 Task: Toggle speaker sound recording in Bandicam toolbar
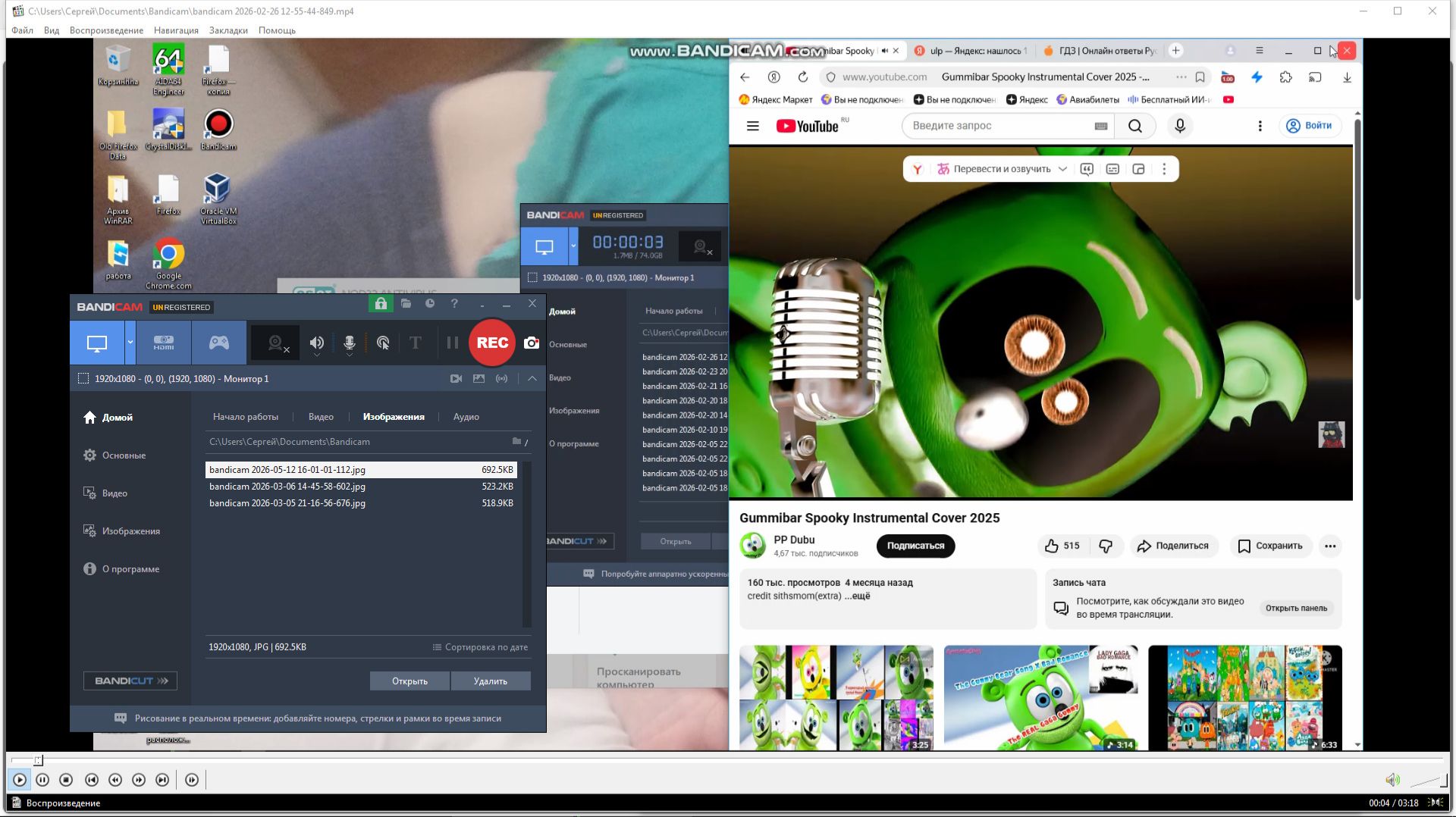pos(317,343)
